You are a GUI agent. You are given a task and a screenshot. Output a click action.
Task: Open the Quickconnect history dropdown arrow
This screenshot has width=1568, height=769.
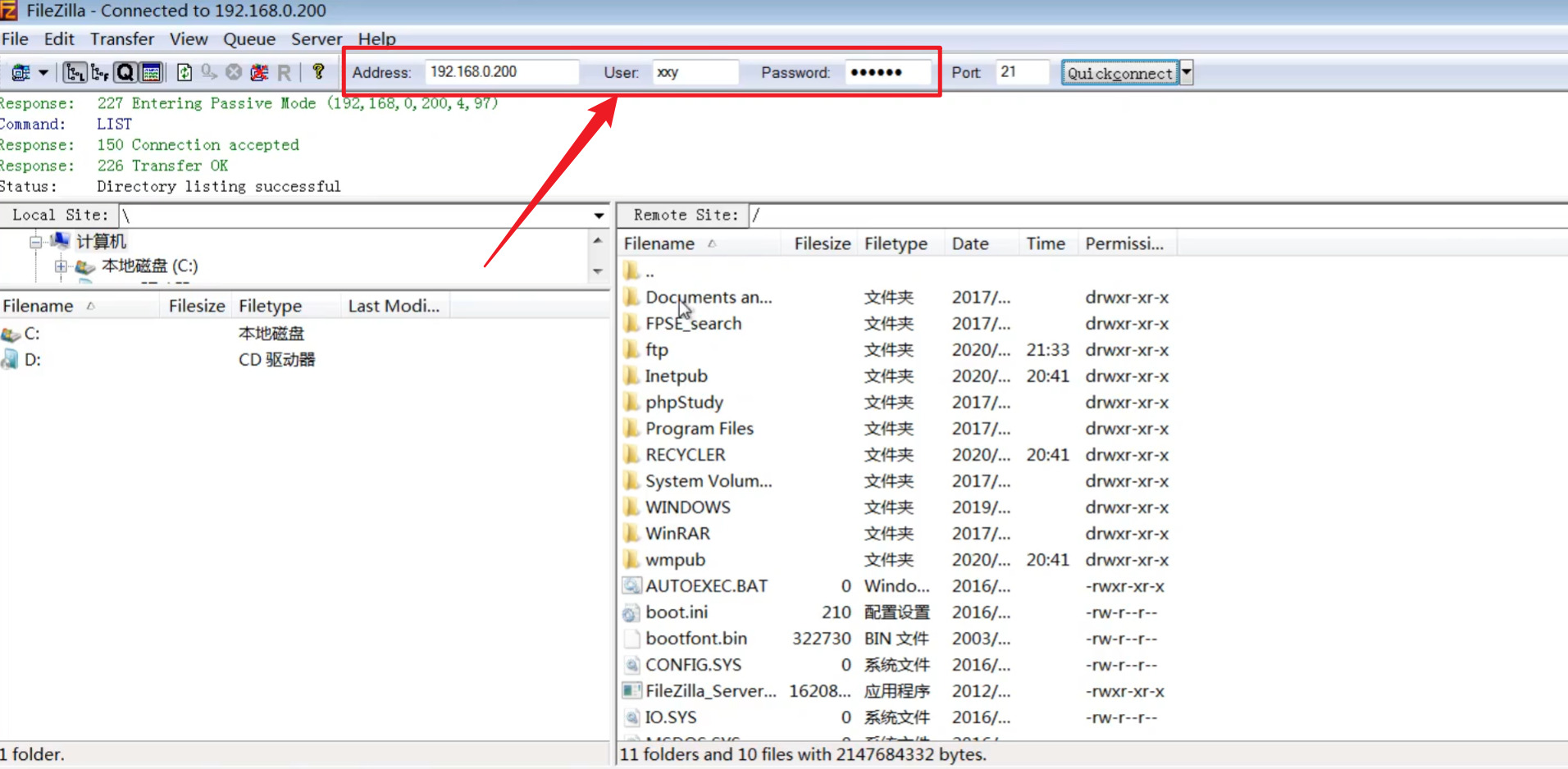click(x=1186, y=73)
